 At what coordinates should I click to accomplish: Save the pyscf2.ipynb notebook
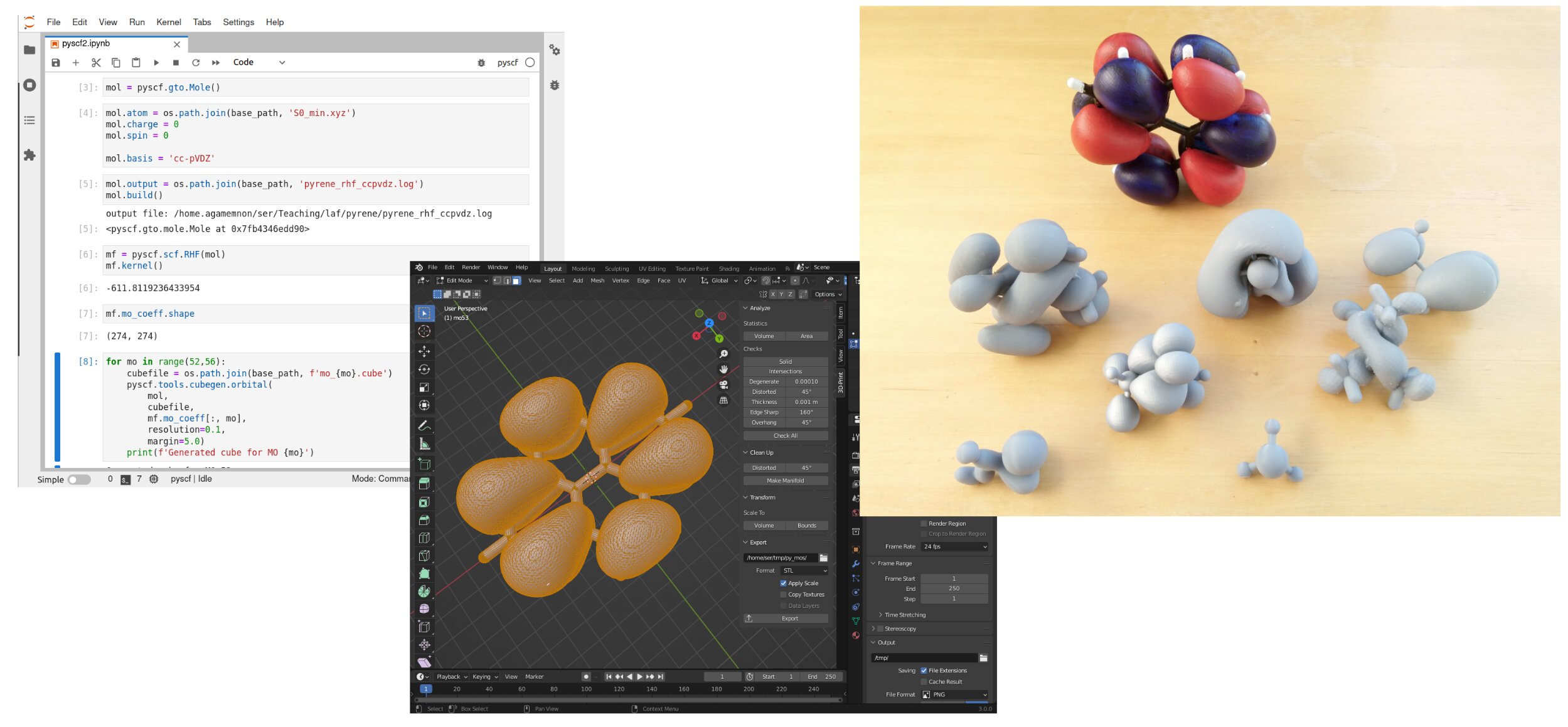coord(55,62)
